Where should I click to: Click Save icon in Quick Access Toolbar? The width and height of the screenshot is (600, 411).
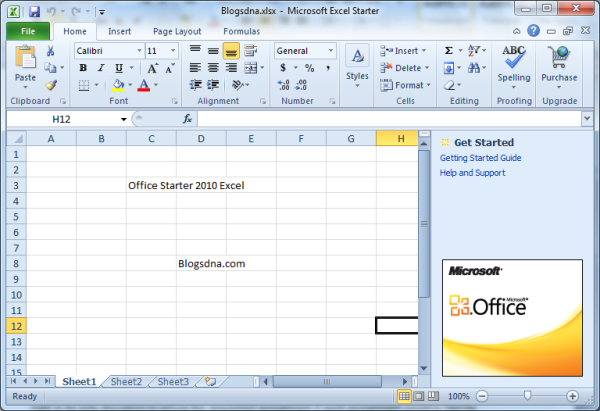(34, 11)
